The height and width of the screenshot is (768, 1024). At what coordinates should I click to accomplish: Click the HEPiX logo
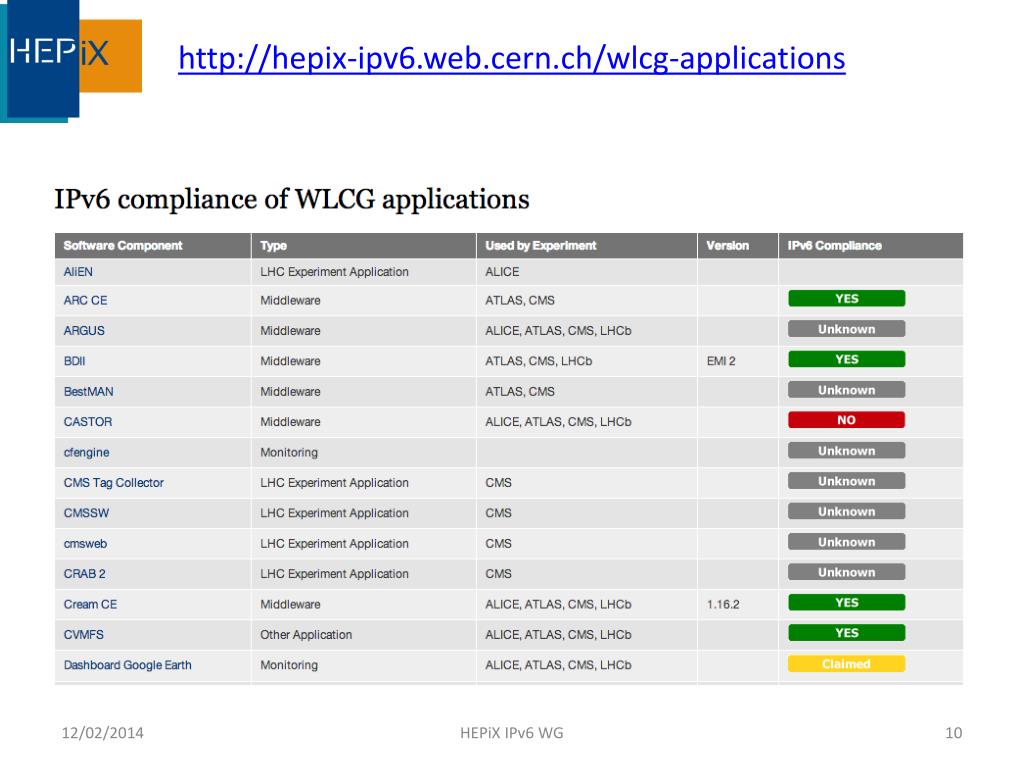pyautogui.click(x=71, y=61)
